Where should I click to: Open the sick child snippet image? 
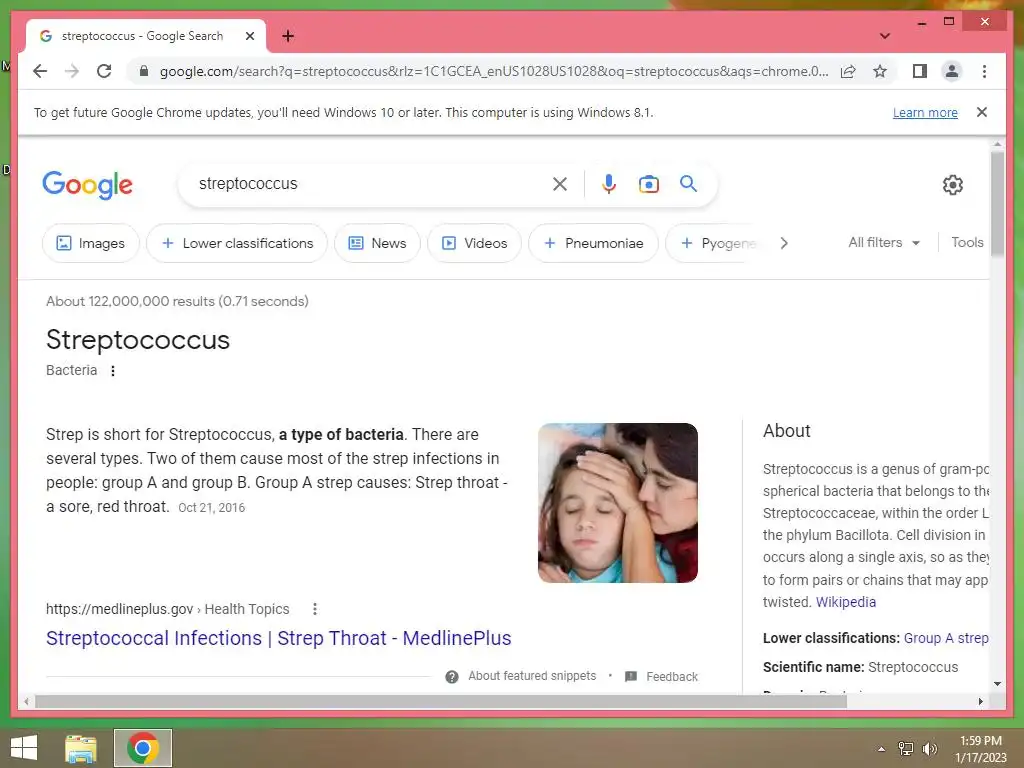[618, 503]
